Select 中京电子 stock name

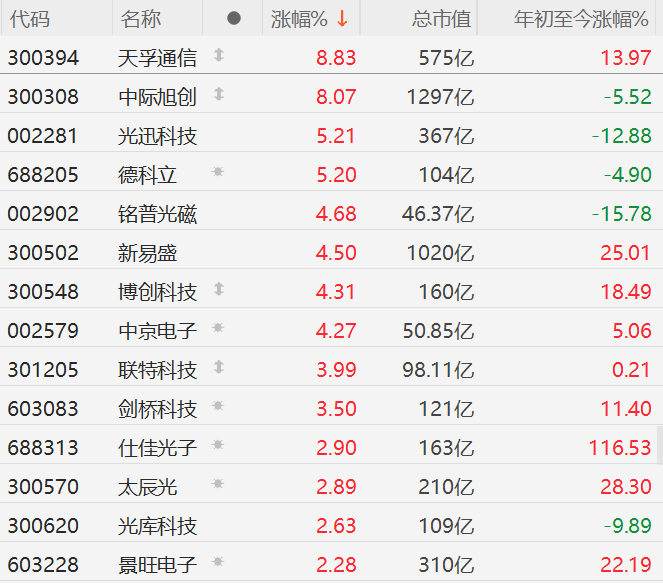[x=157, y=331]
